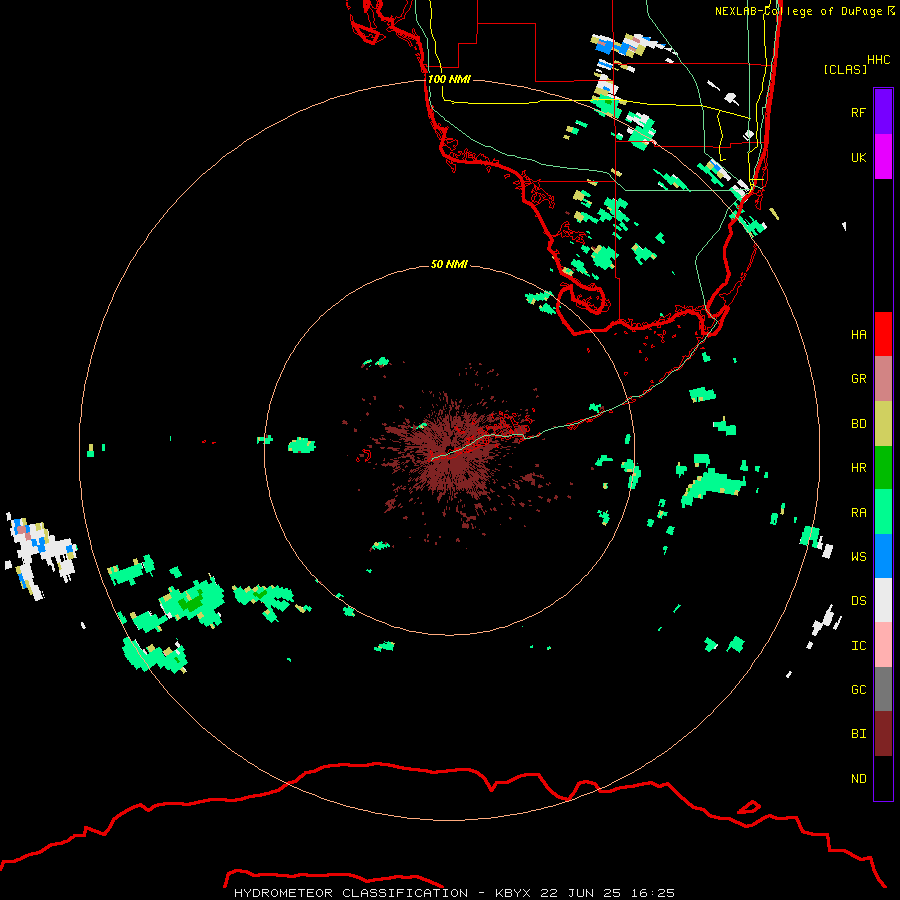
Task: Click the WS legend label
Action: [x=858, y=557]
